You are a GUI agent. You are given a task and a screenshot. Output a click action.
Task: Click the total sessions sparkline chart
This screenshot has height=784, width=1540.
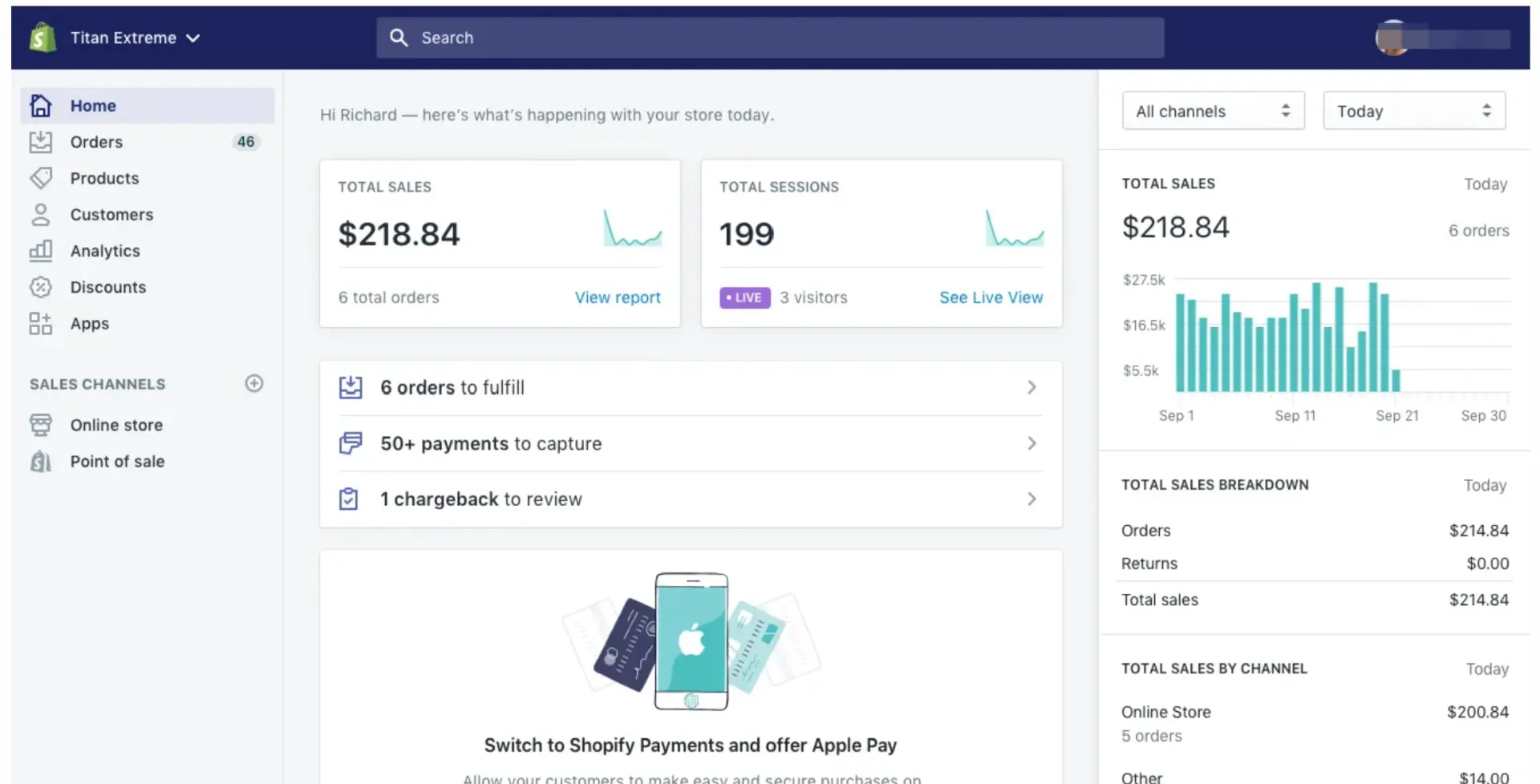1015,228
